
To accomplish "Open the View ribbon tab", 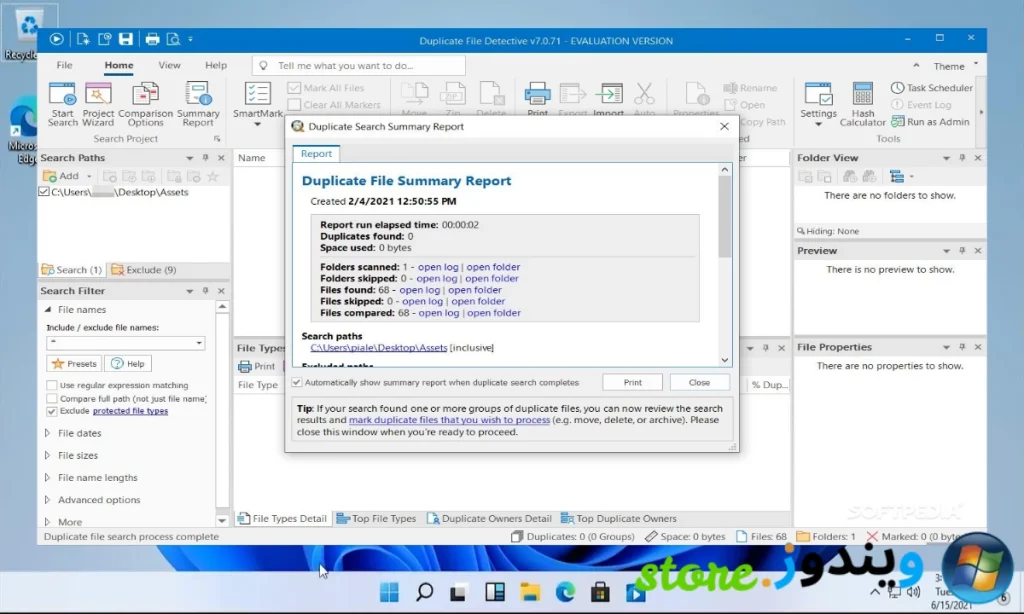I will (169, 65).
